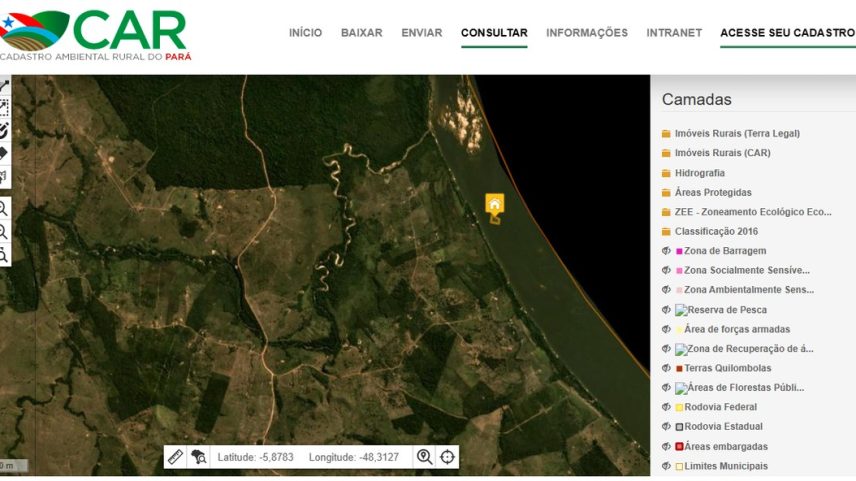
Task: Click the Longitude coordinate readout
Action: click(354, 457)
